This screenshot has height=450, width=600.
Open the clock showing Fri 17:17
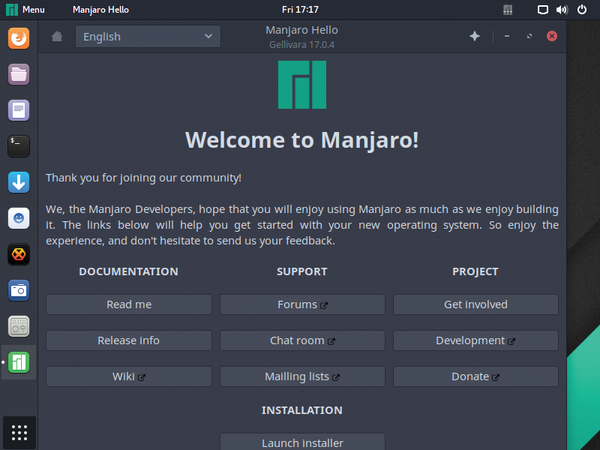tap(300, 10)
